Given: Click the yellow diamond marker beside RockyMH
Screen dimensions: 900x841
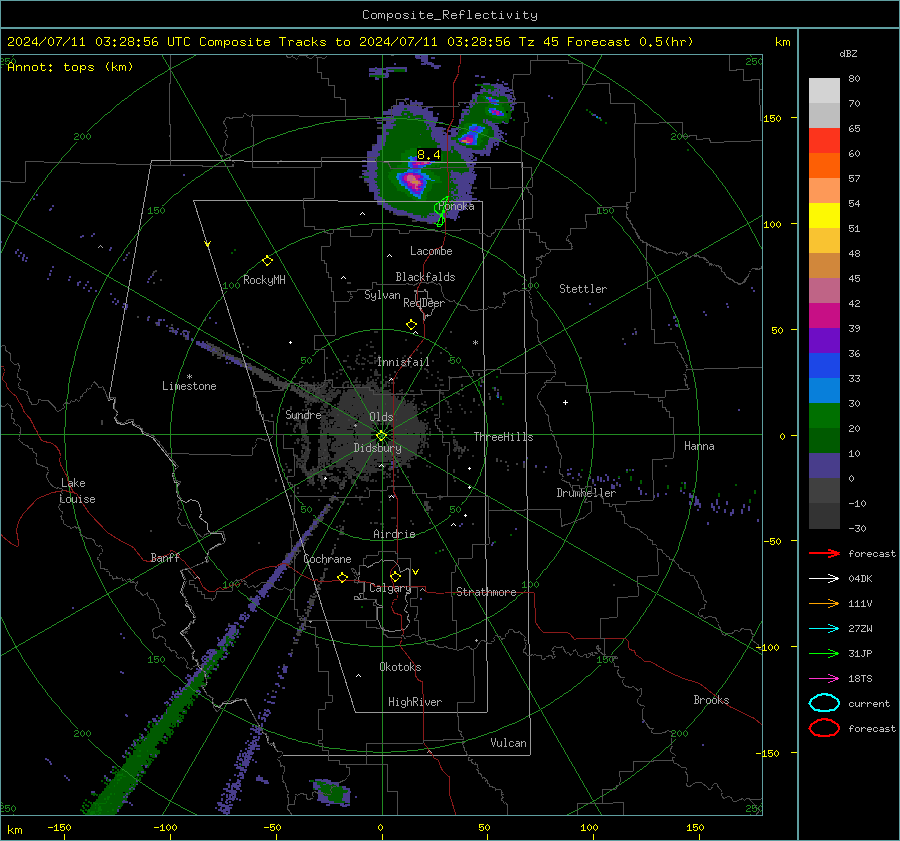Looking at the screenshot, I should [x=267, y=261].
